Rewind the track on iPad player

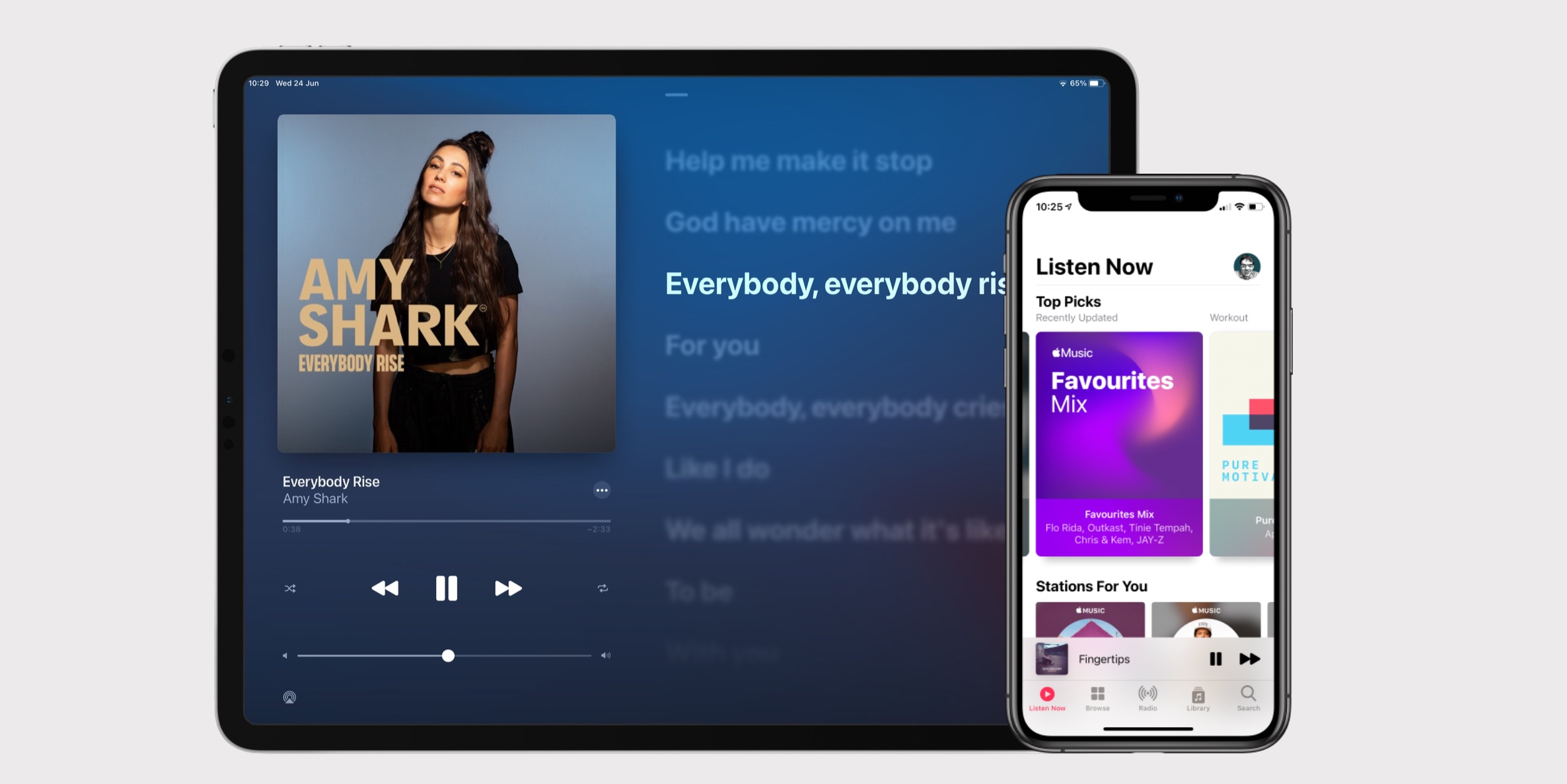coord(386,588)
